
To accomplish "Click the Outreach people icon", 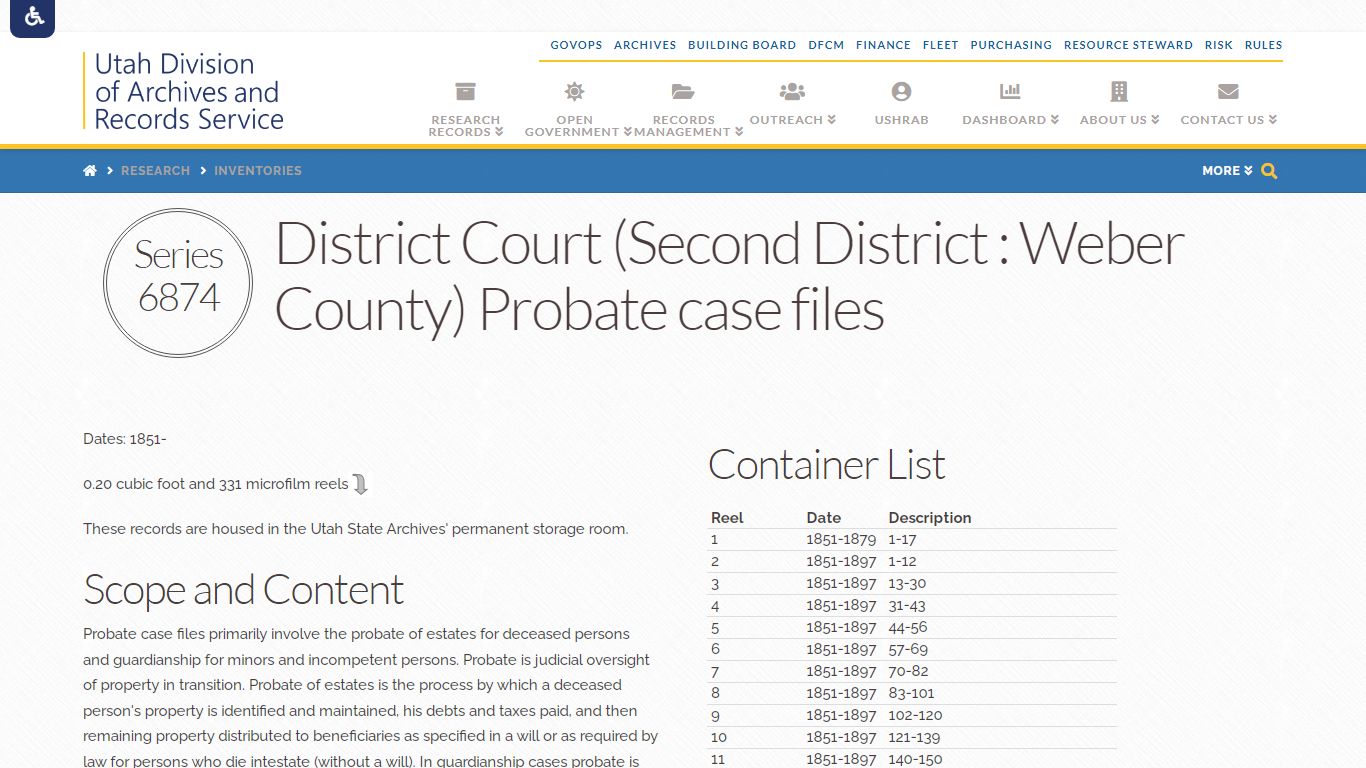I will [x=792, y=92].
